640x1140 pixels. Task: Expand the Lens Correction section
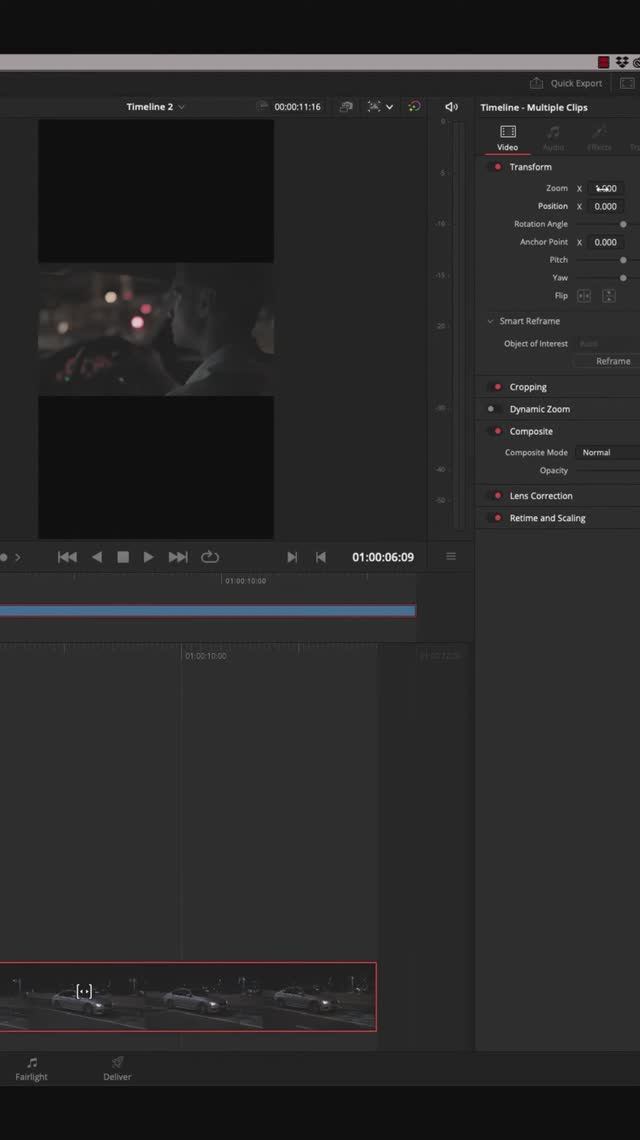(541, 496)
